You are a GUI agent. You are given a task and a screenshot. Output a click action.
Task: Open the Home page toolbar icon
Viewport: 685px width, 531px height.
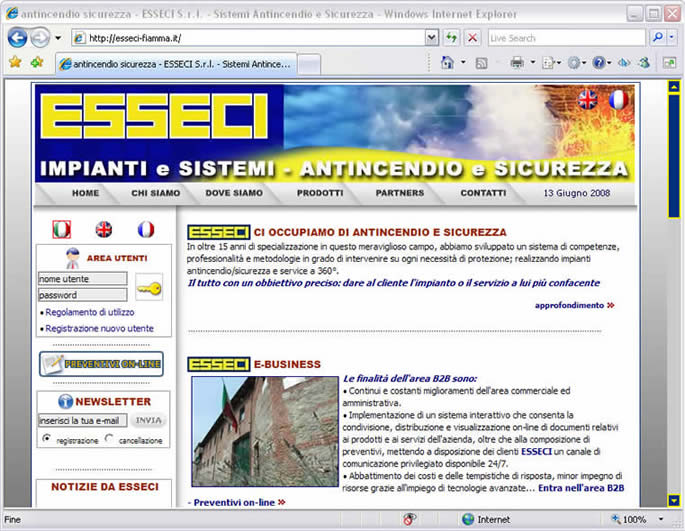coord(447,62)
